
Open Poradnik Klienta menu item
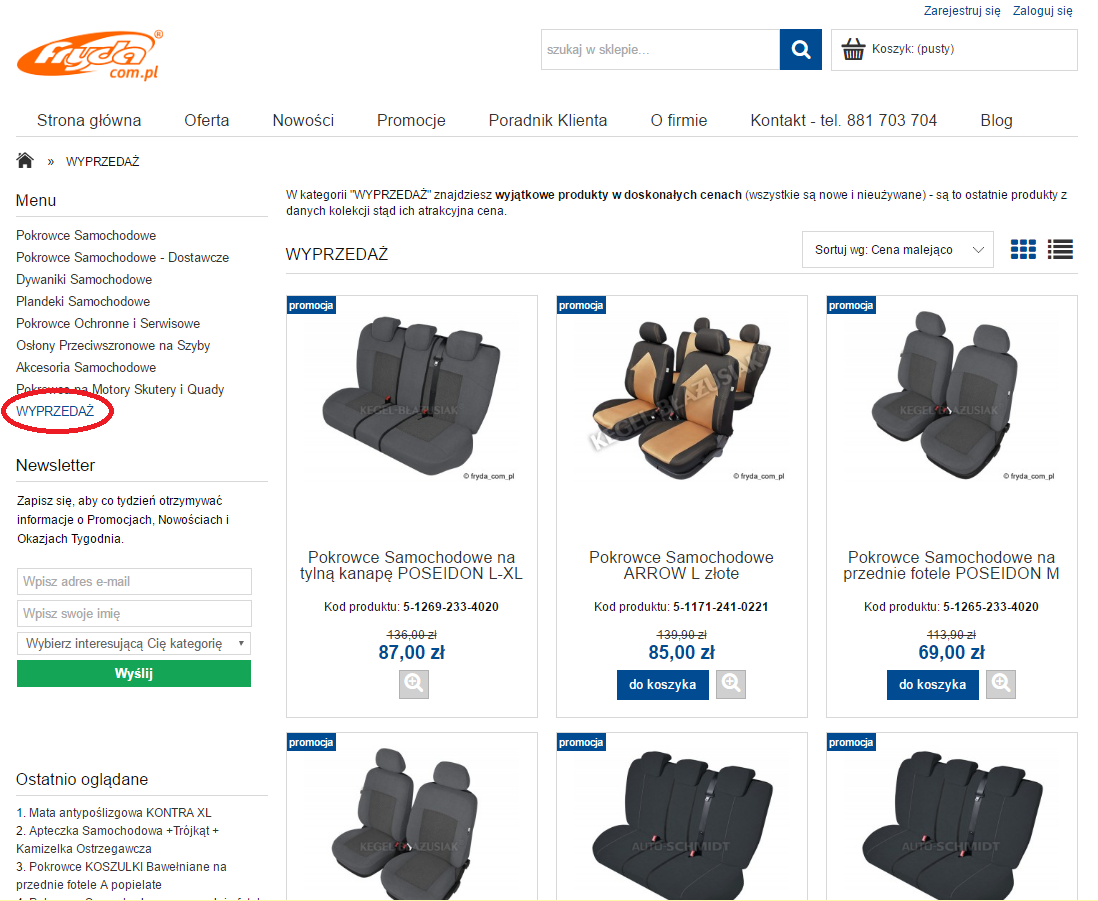point(548,120)
